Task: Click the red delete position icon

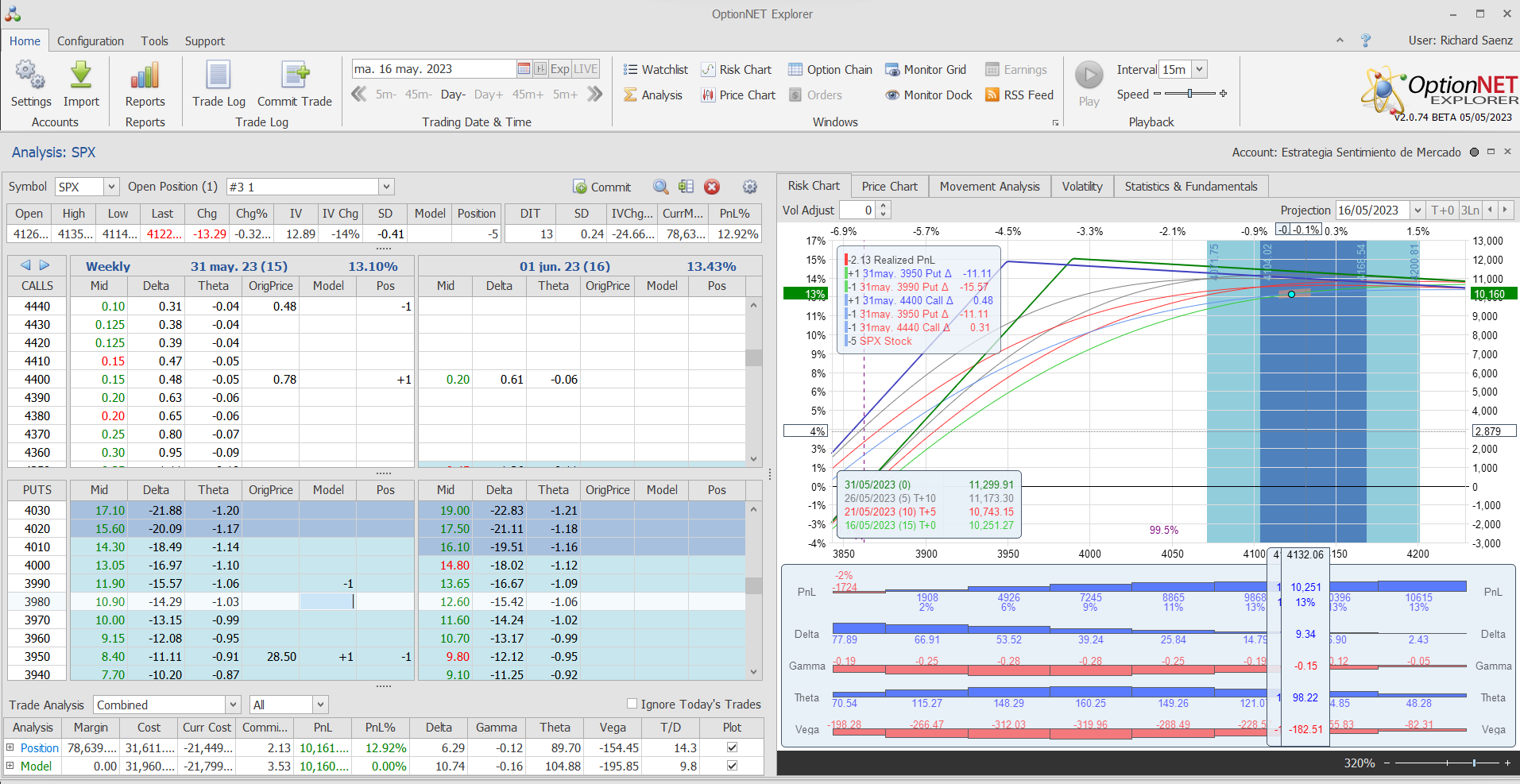Action: click(x=712, y=187)
